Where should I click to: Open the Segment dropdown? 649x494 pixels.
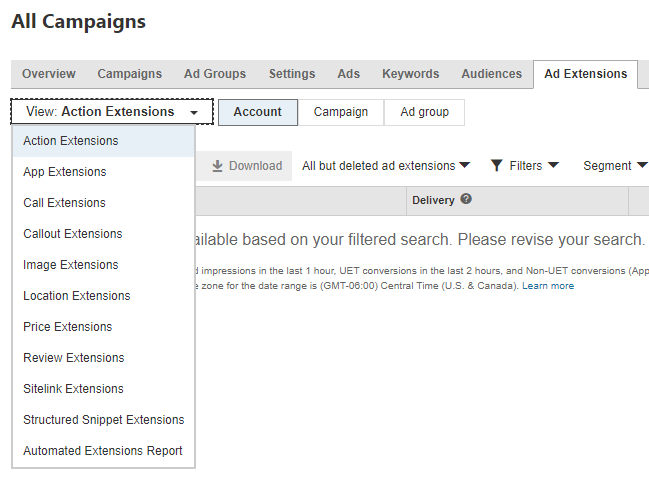pos(615,166)
